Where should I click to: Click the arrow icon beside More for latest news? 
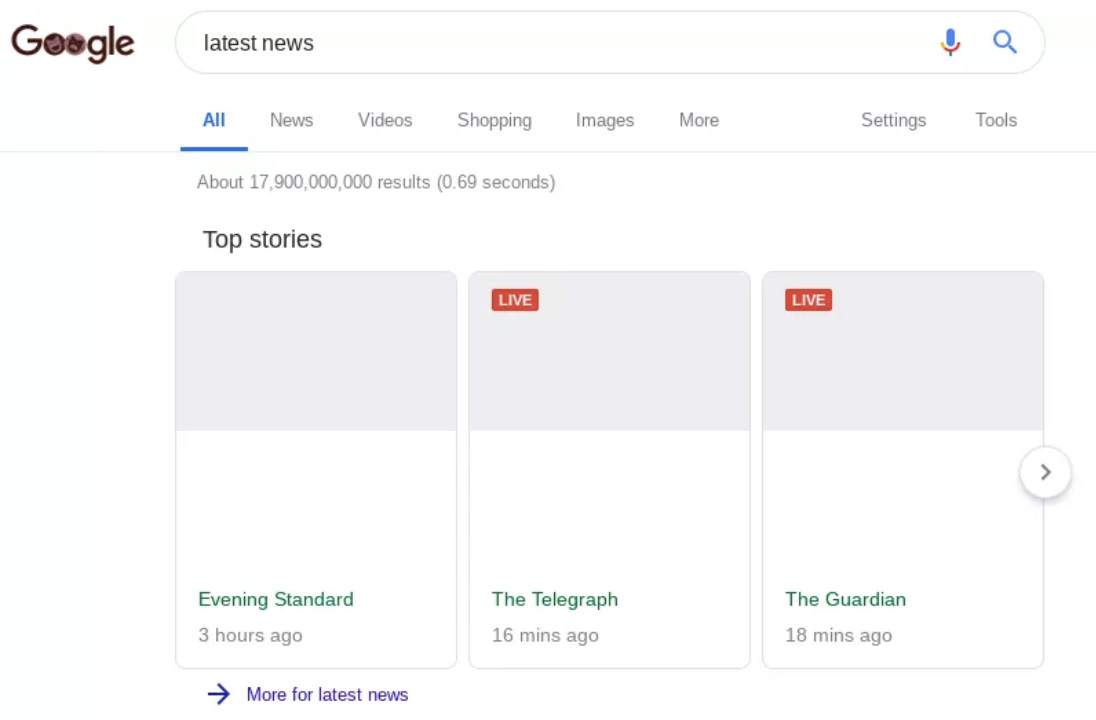pyautogui.click(x=218, y=694)
